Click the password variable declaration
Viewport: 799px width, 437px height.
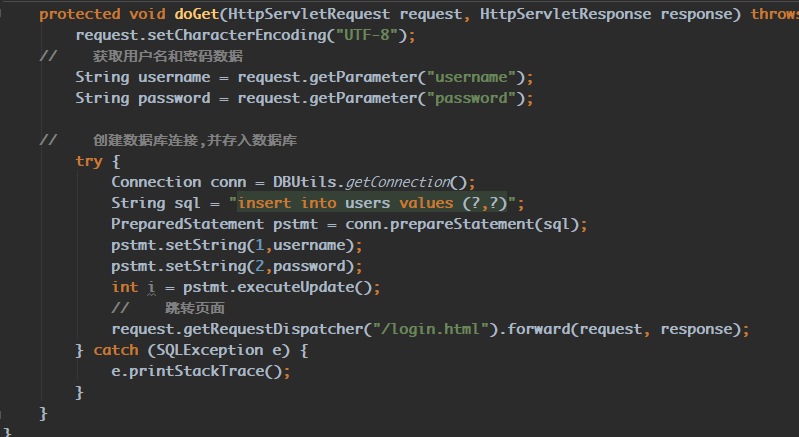click(x=174, y=98)
